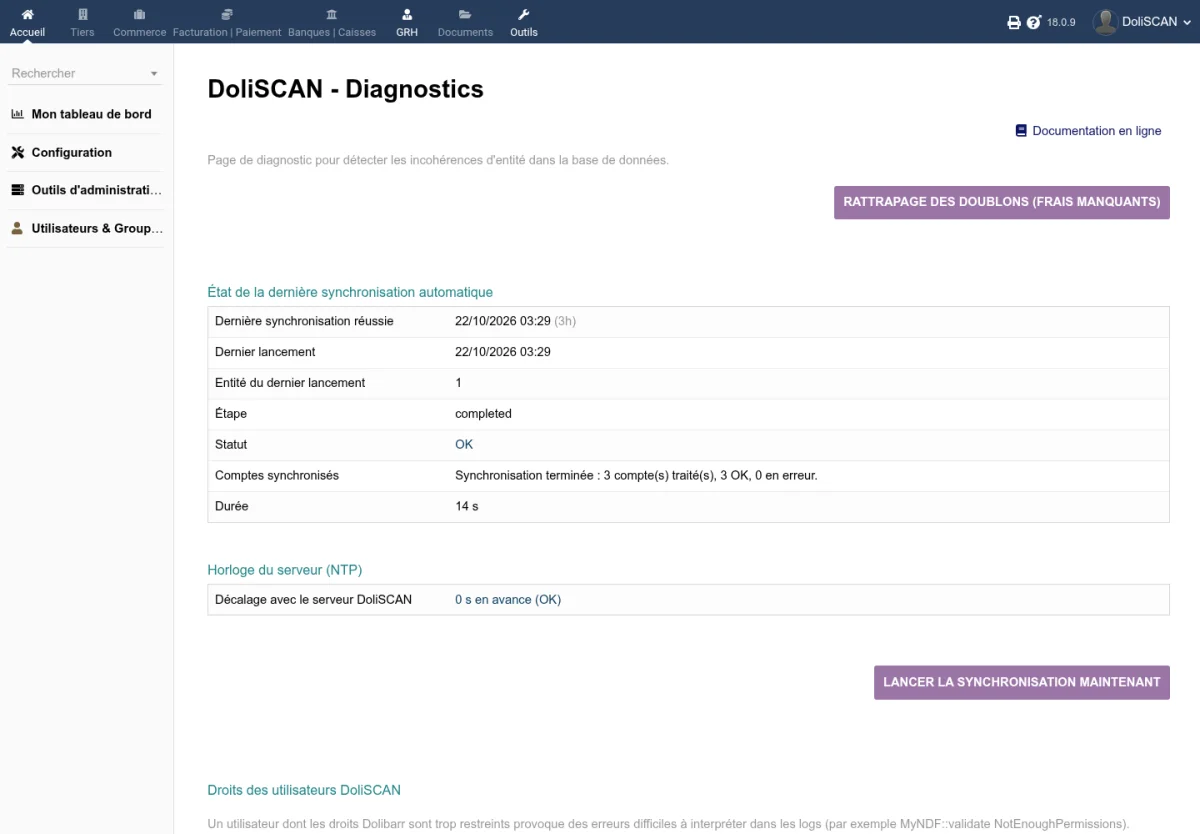Open the Accueil home icon
1200x834 pixels.
tap(28, 14)
